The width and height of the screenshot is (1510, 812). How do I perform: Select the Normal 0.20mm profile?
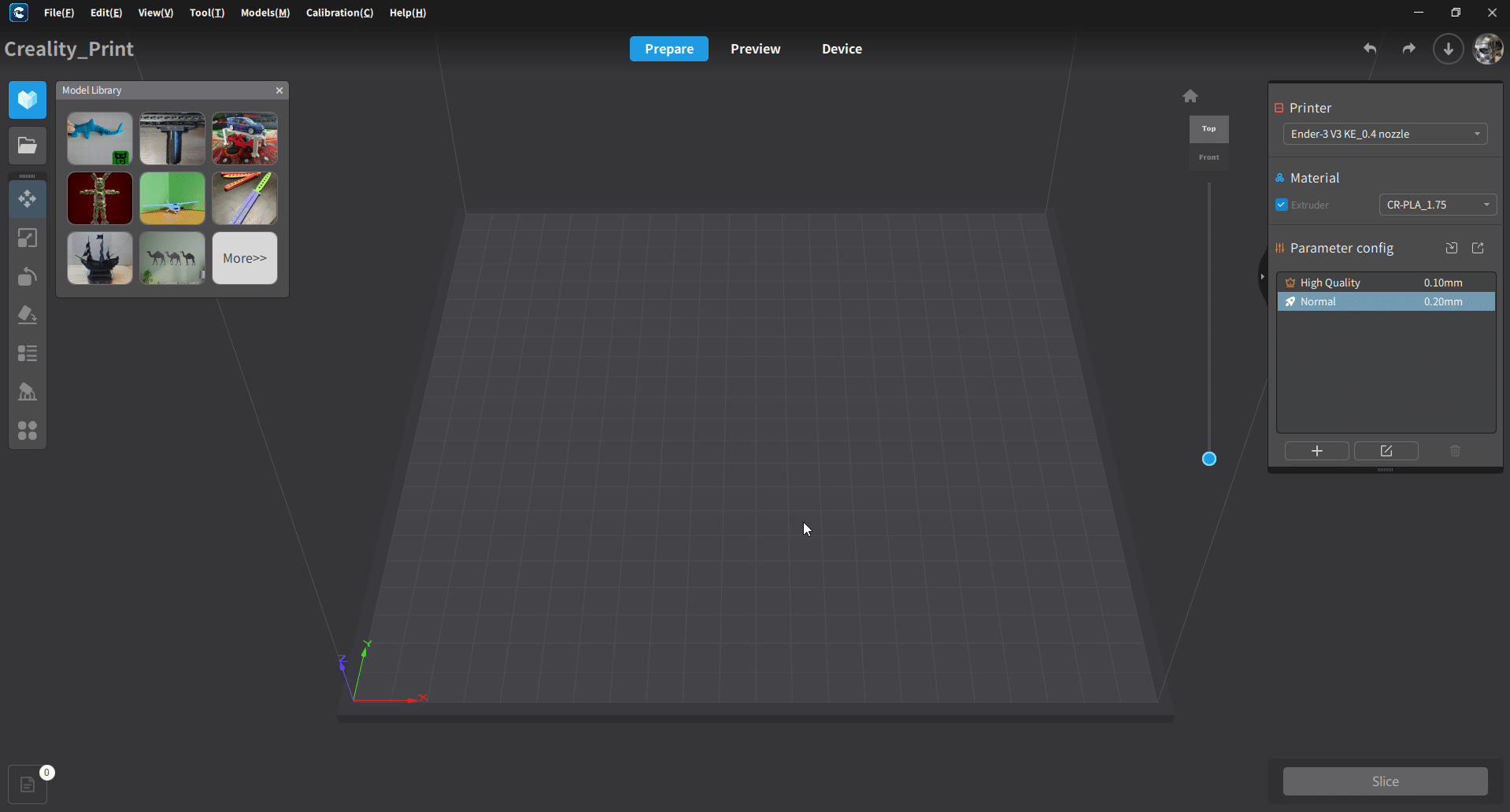coord(1386,301)
